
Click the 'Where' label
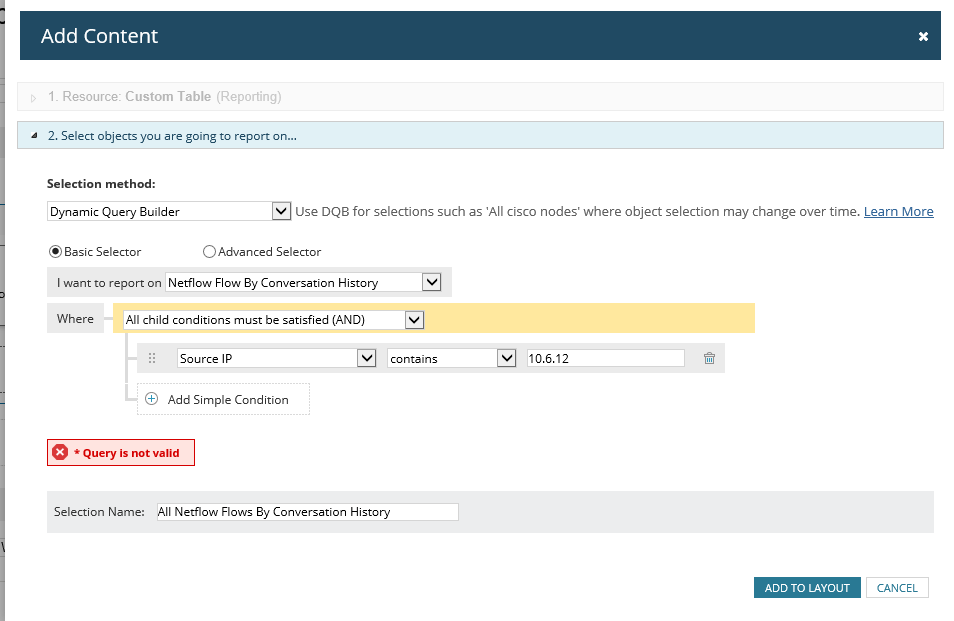[x=75, y=319]
